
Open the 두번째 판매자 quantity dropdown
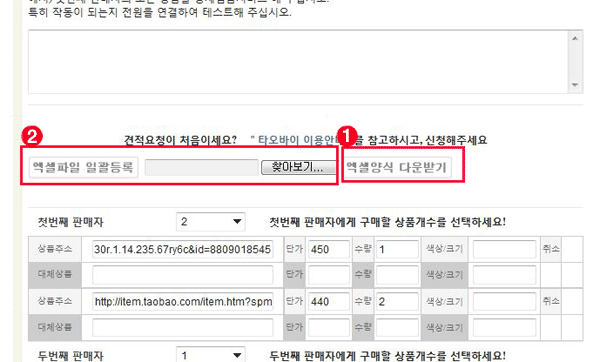[x=210, y=355]
